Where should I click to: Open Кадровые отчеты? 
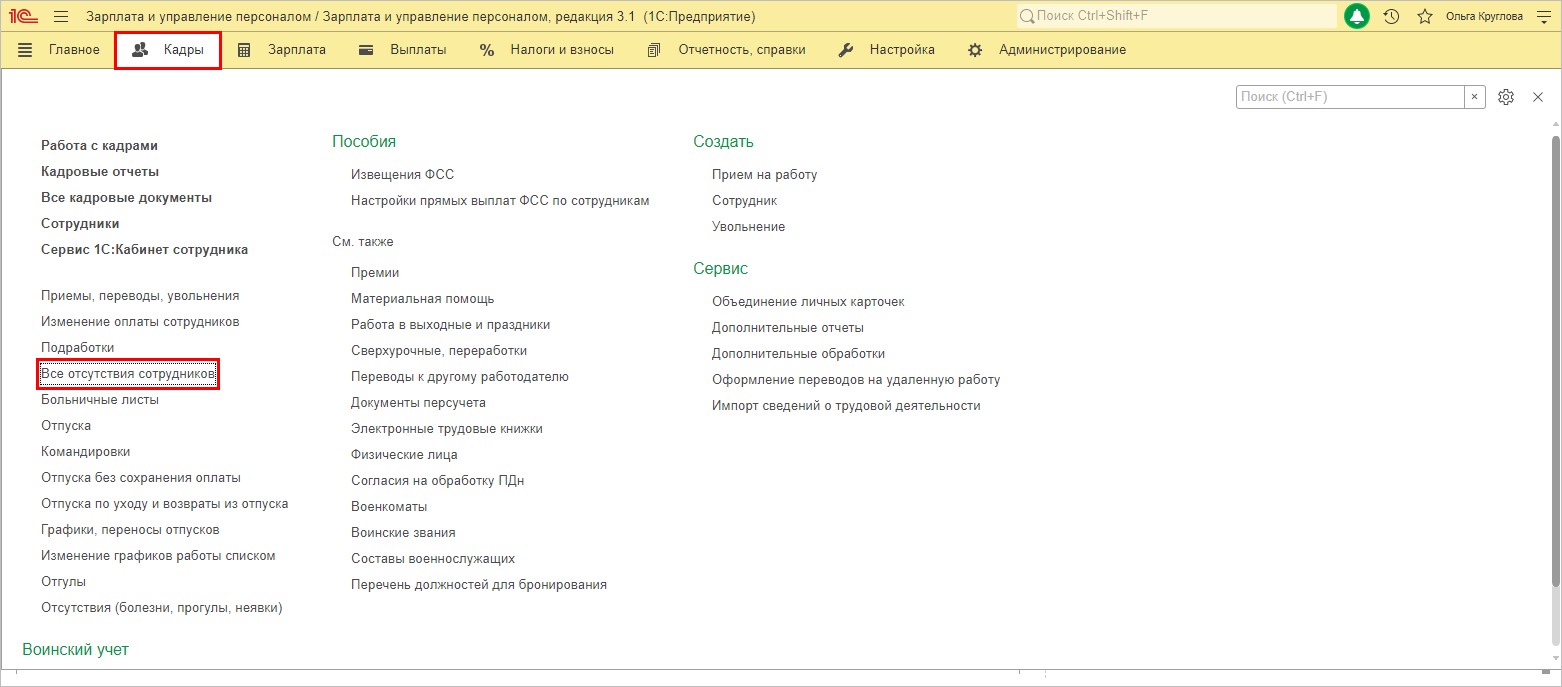[100, 172]
